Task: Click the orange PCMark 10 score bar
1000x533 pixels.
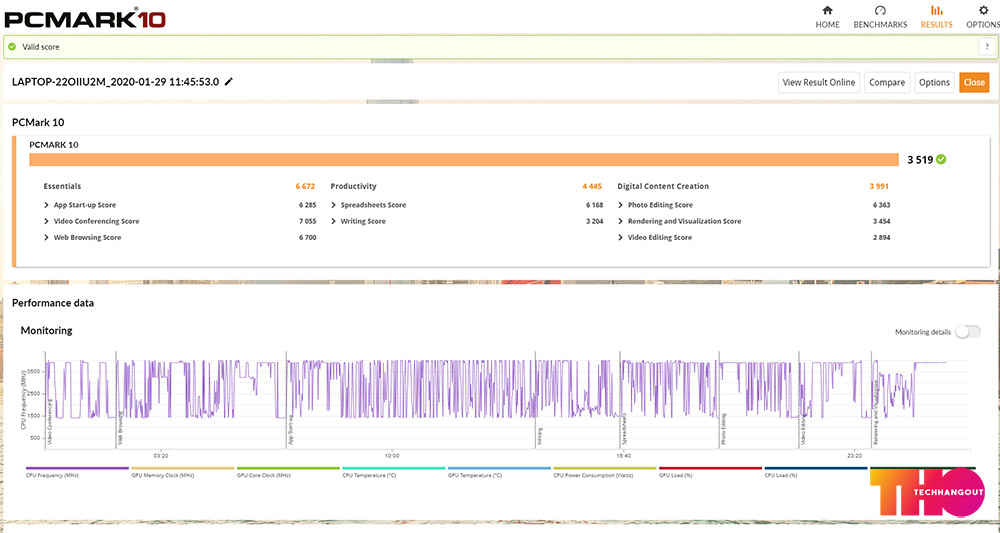Action: pos(464,159)
